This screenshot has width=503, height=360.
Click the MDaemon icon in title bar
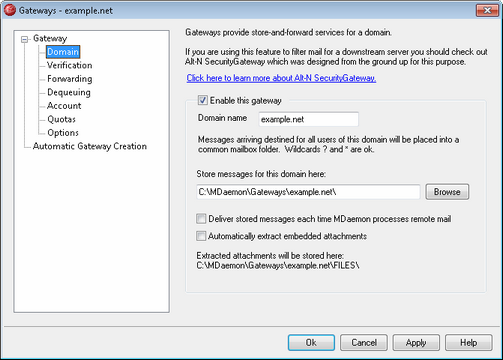point(10,10)
